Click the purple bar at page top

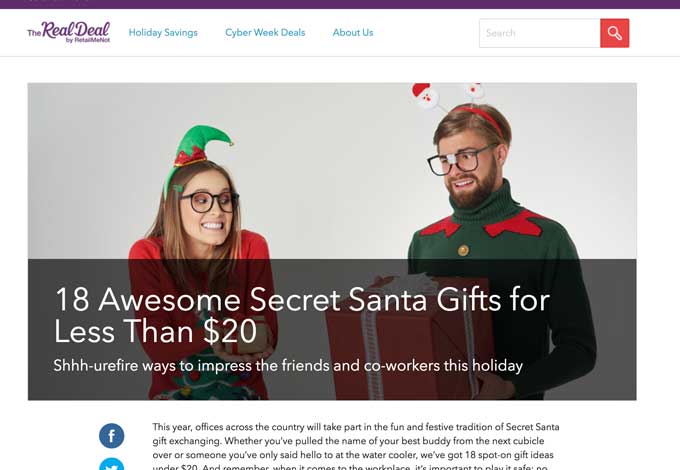point(340,4)
